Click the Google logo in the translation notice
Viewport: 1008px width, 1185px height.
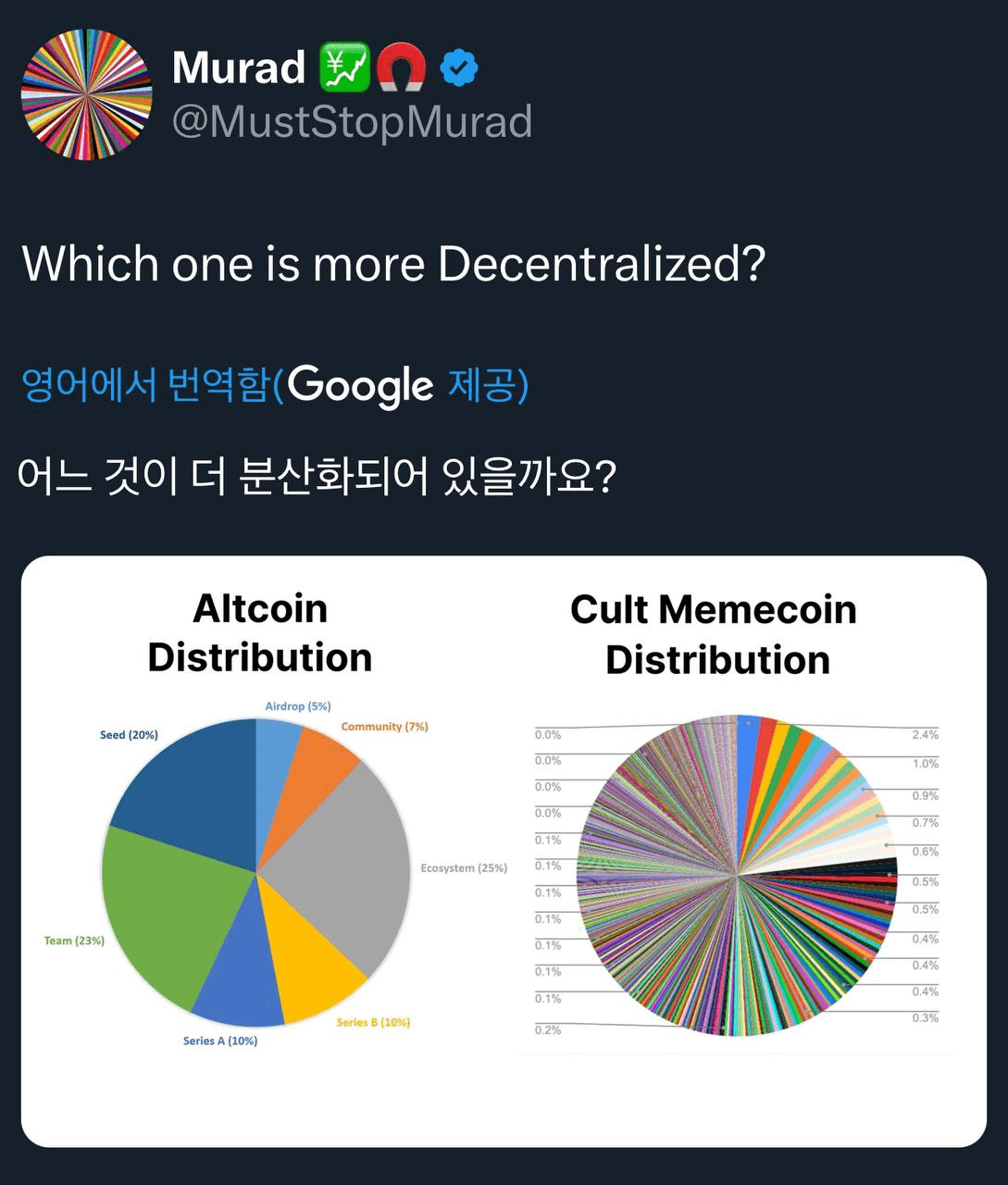[x=360, y=385]
